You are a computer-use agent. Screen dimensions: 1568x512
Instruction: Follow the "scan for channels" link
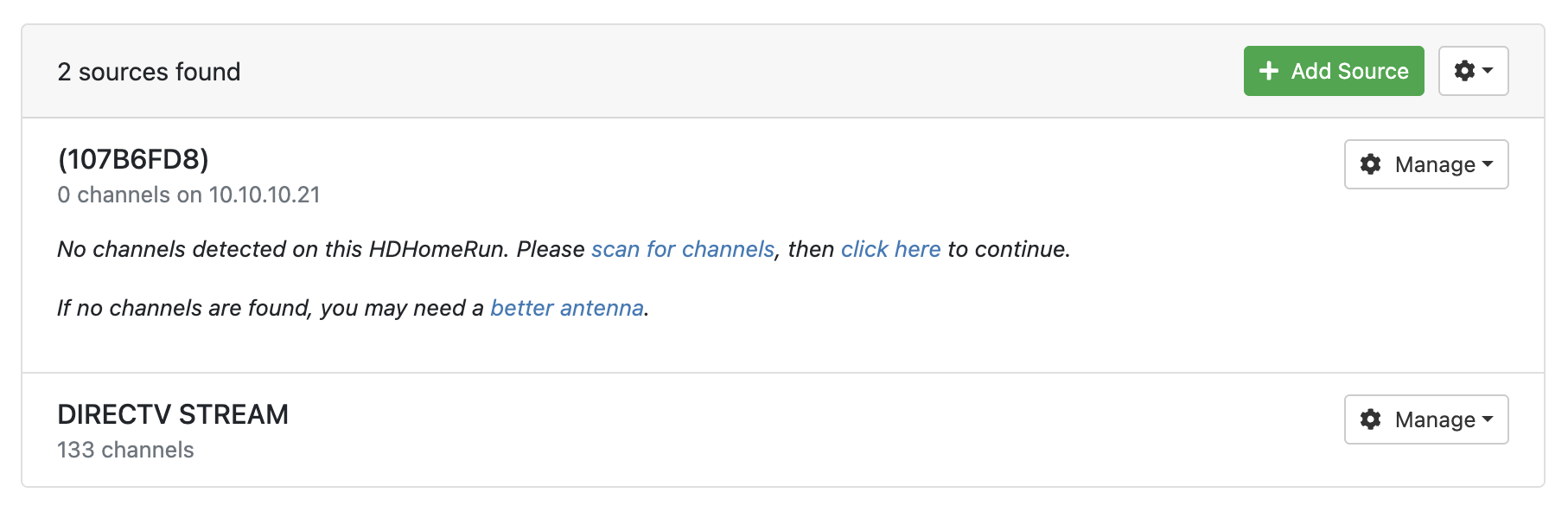click(682, 249)
